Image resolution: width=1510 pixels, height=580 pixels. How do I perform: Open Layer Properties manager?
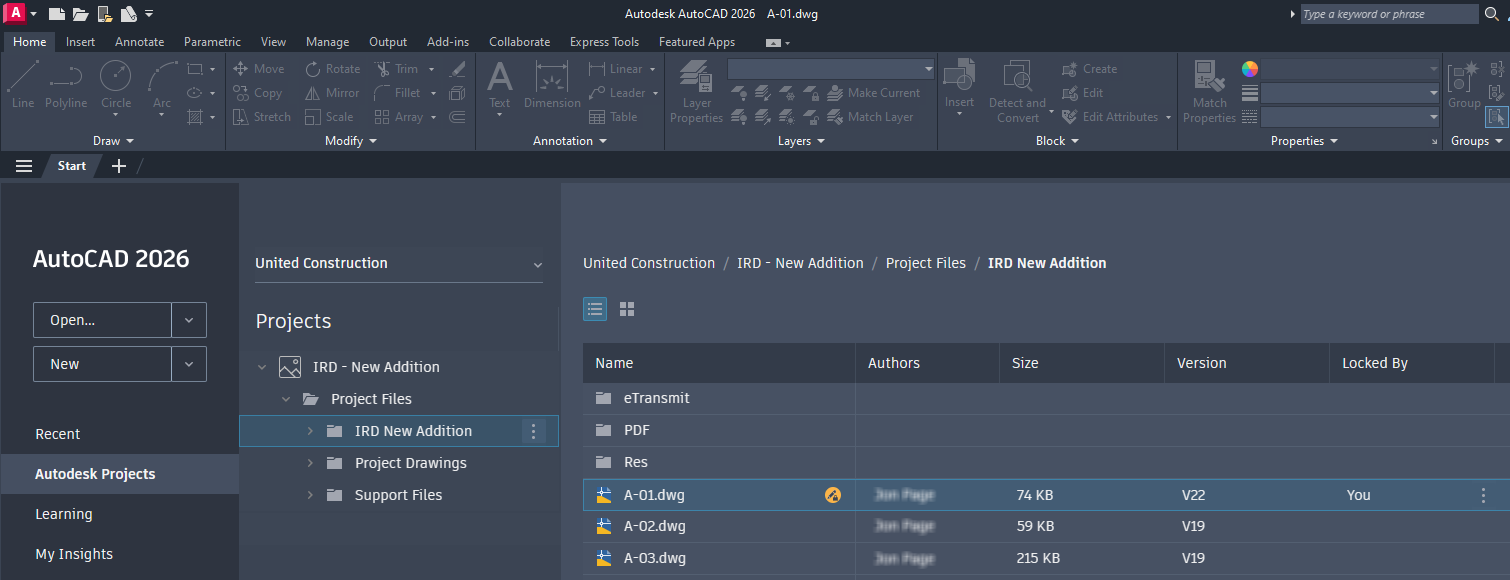(x=697, y=91)
